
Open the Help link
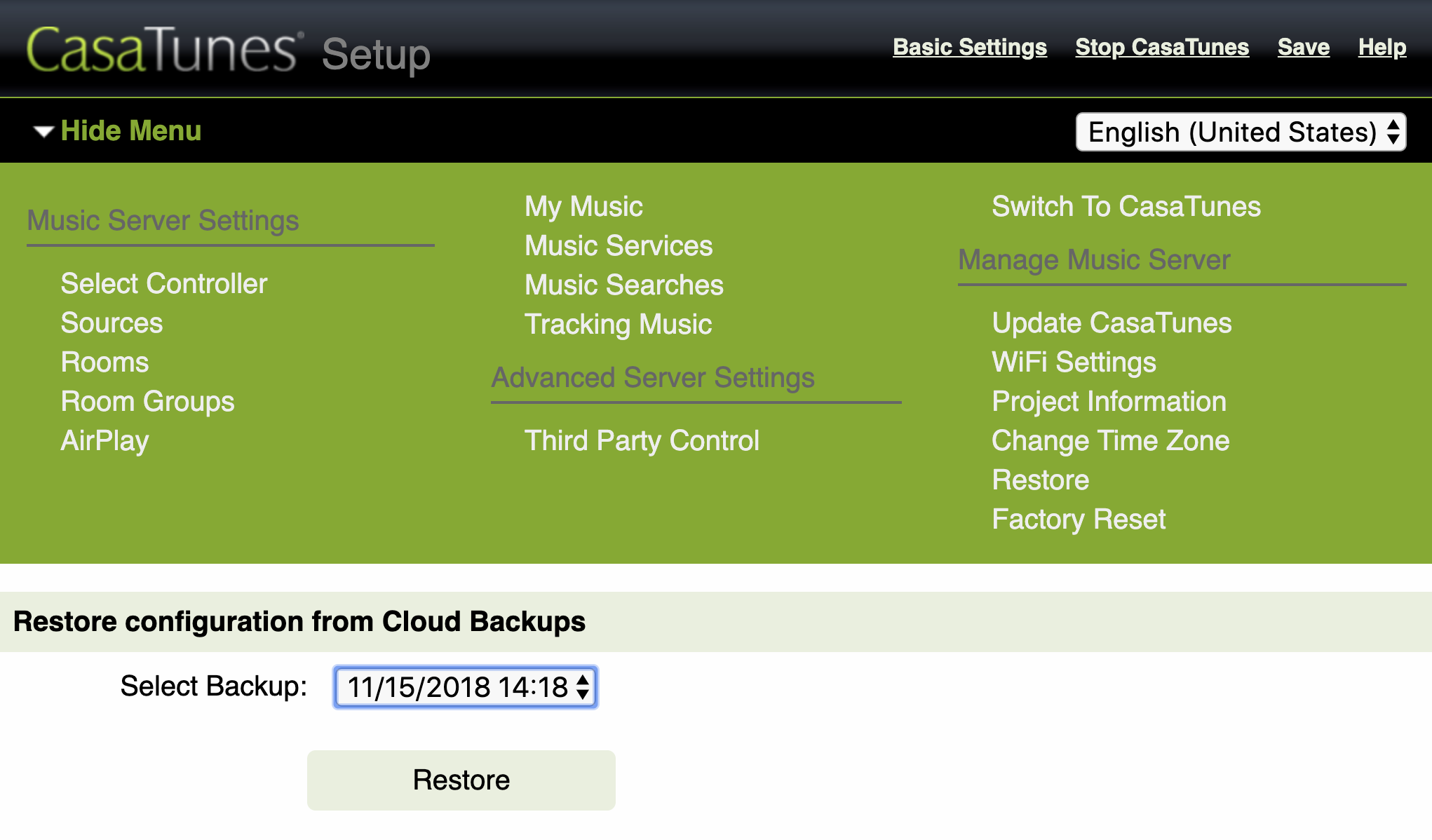1382,47
